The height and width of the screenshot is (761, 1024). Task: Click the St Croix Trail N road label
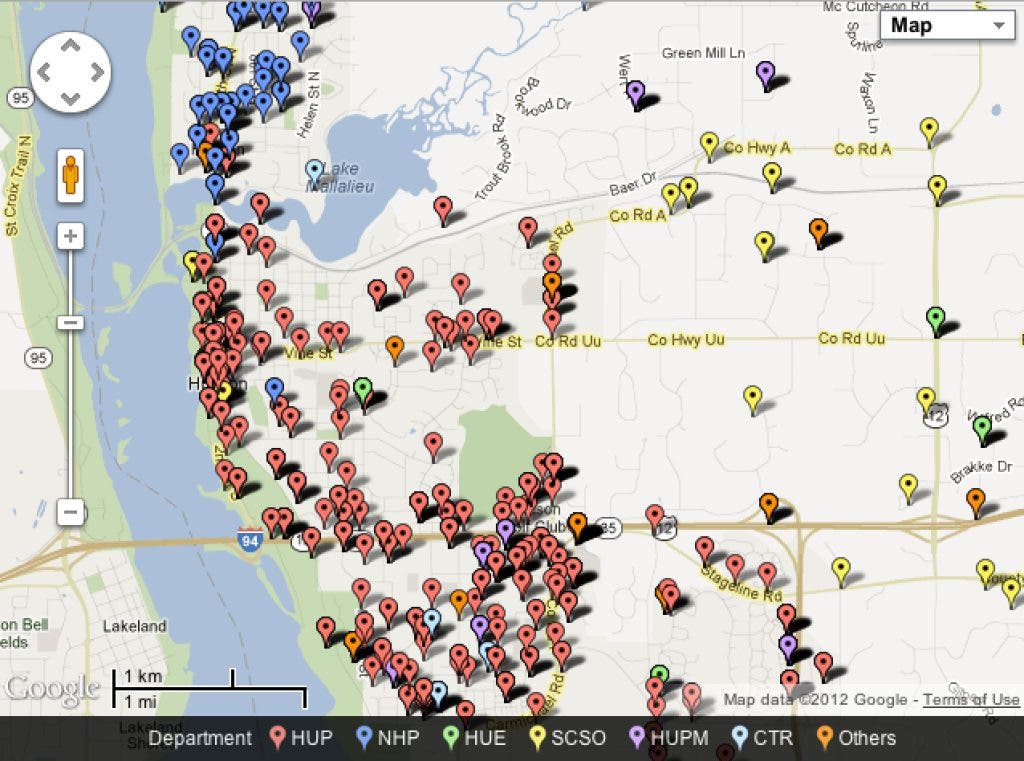[x=18, y=186]
